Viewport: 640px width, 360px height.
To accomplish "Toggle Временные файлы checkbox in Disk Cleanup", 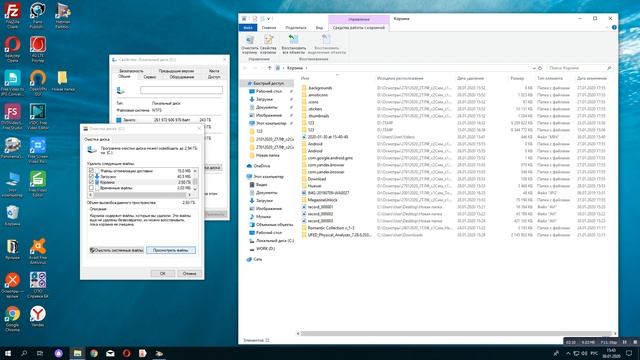I will tap(91, 188).
